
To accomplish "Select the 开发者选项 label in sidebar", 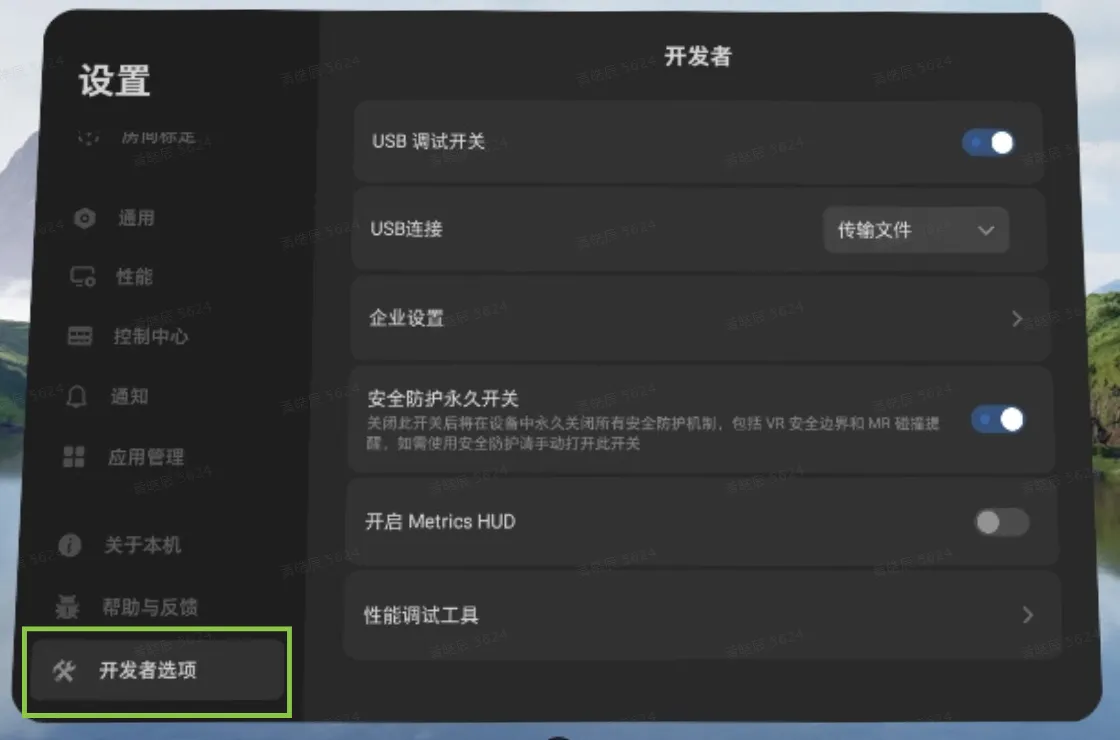I will [x=148, y=671].
